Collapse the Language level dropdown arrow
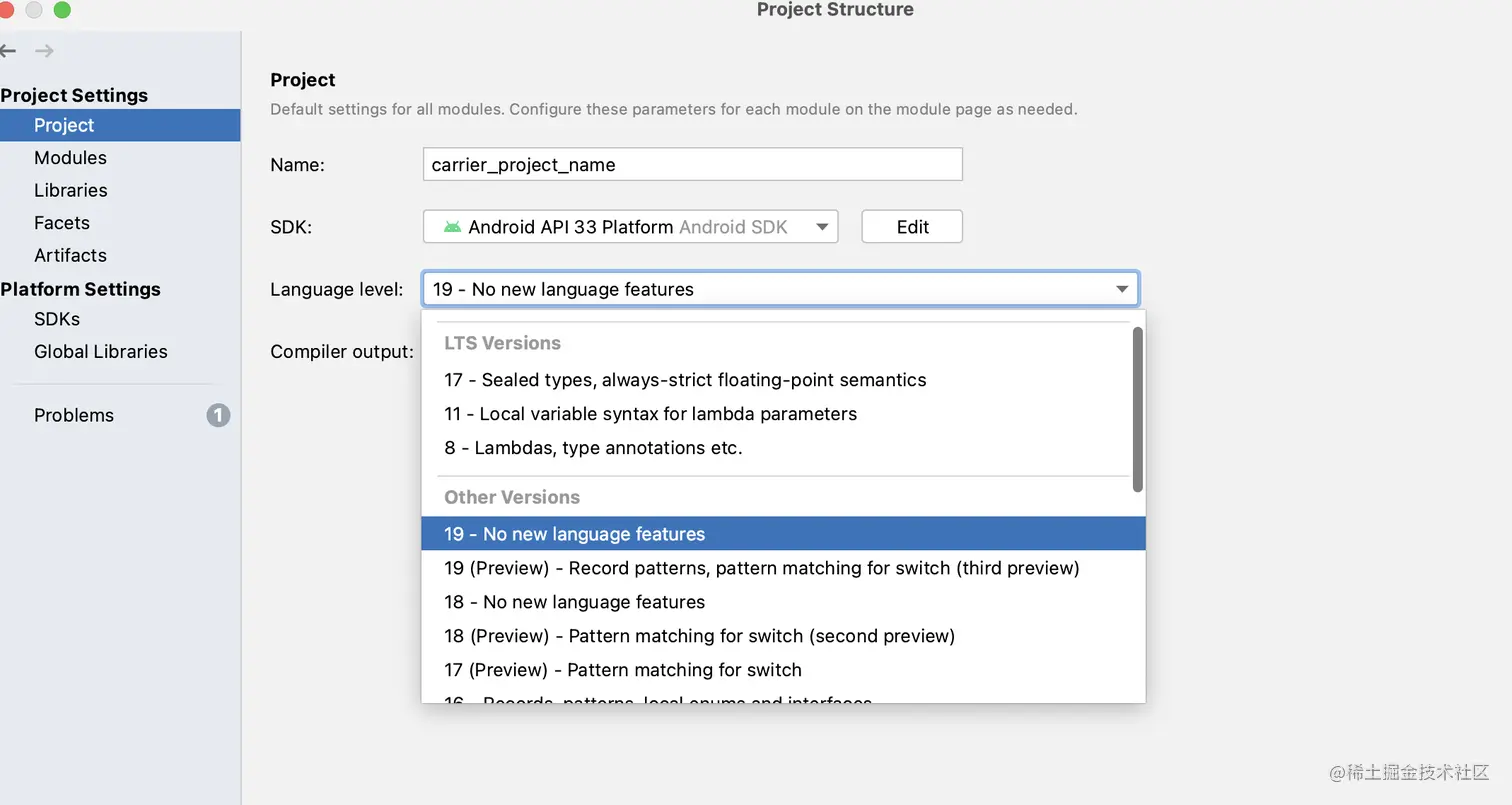1512x805 pixels. (x=1122, y=290)
